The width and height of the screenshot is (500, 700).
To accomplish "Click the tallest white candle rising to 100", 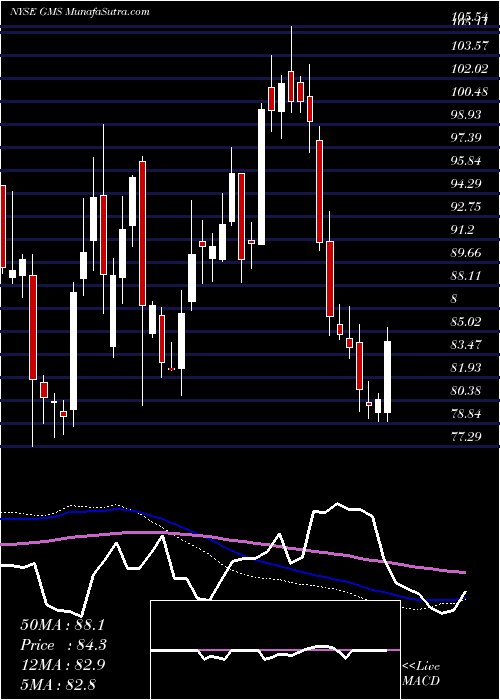I will click(262, 177).
